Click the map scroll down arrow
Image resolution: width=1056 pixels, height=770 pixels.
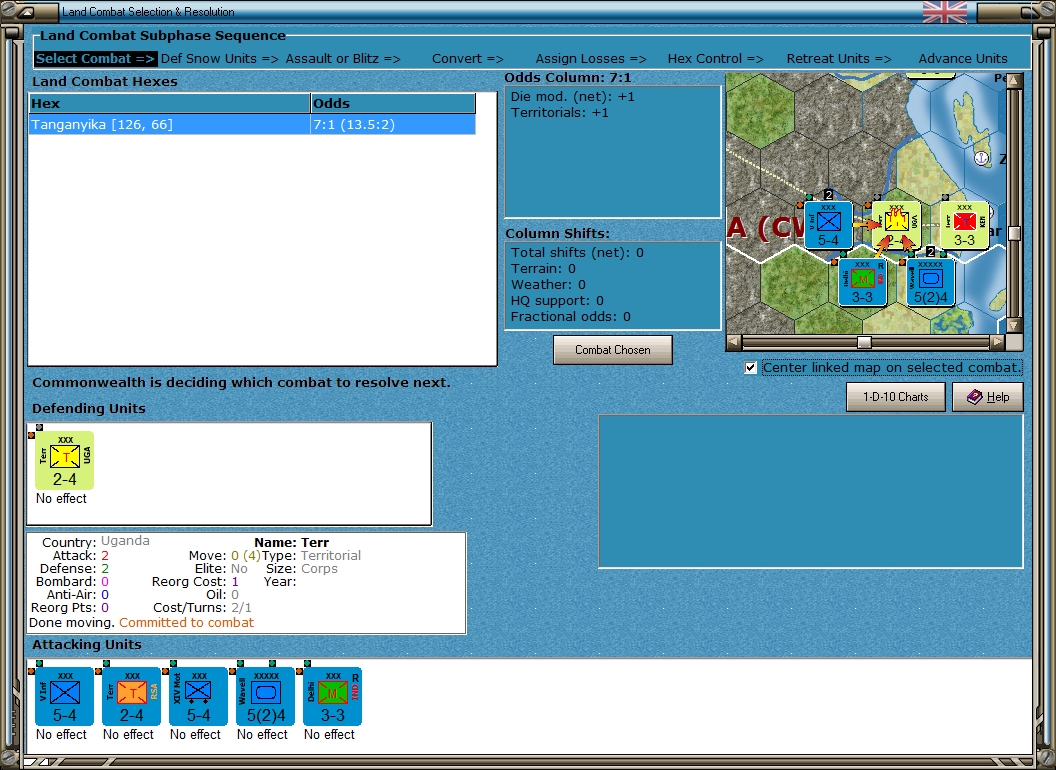pos(1014,325)
